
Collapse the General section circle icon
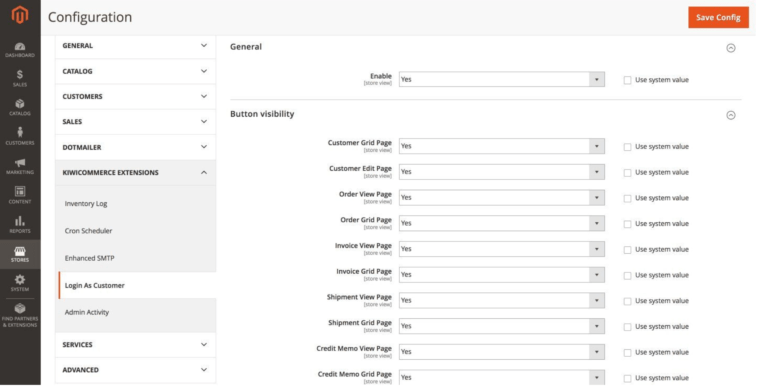tap(731, 48)
